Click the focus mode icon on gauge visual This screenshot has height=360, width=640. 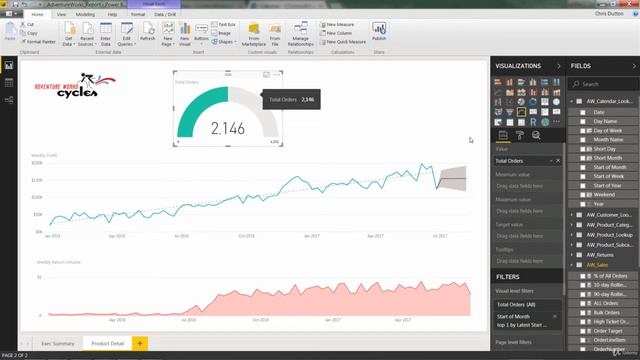267,75
